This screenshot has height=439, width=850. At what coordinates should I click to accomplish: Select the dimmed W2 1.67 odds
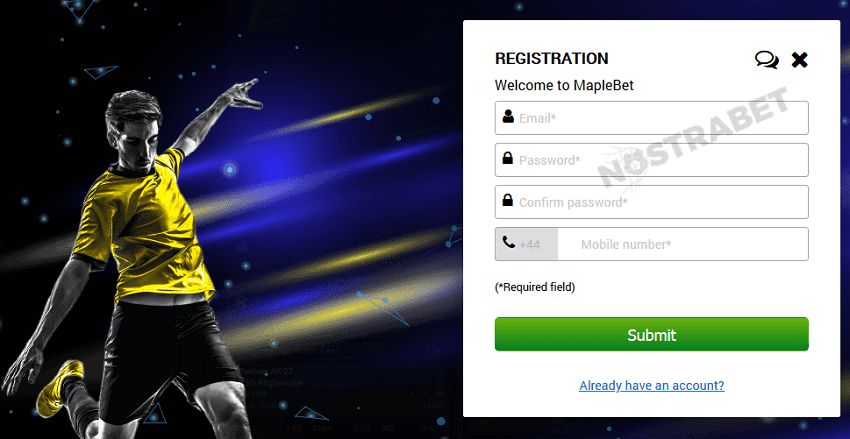pos(412,428)
